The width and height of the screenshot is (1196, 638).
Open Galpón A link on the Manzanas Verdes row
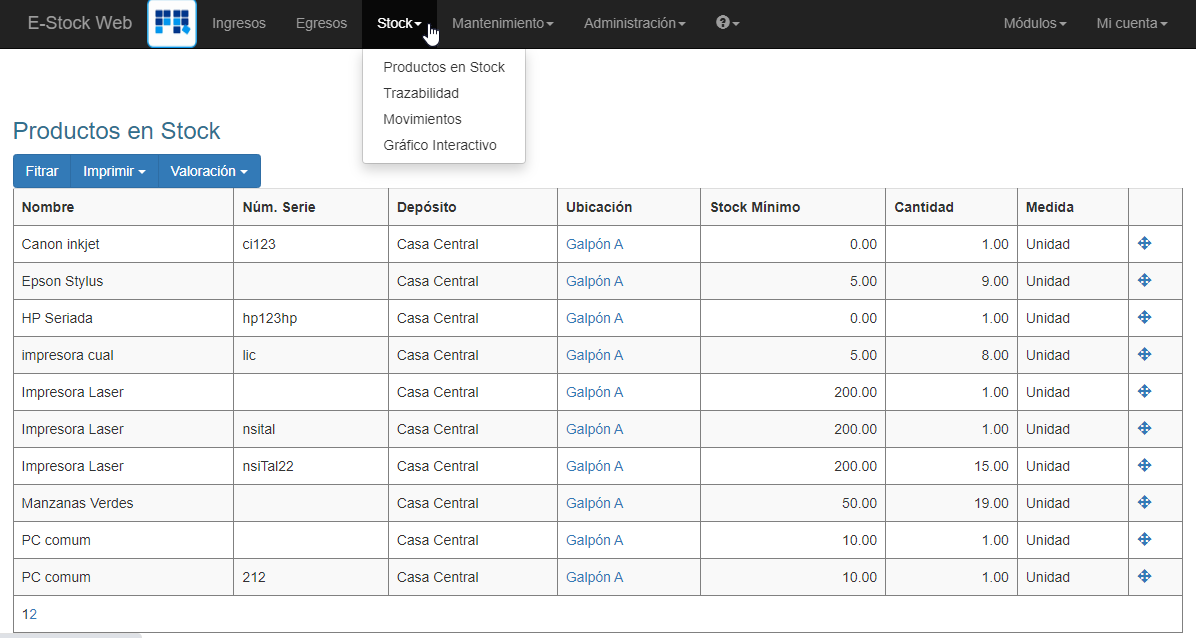click(594, 503)
